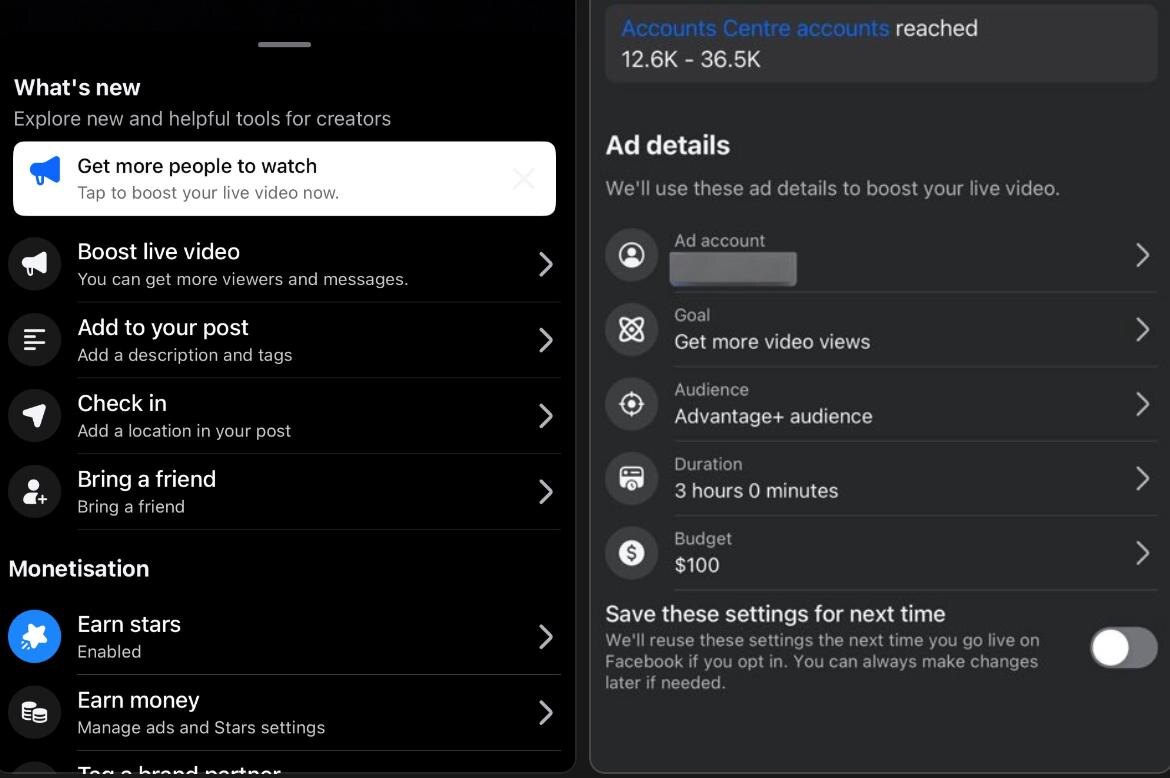Toggle Save these settings for next time
Screen dimensions: 1170x778
pos(1124,647)
